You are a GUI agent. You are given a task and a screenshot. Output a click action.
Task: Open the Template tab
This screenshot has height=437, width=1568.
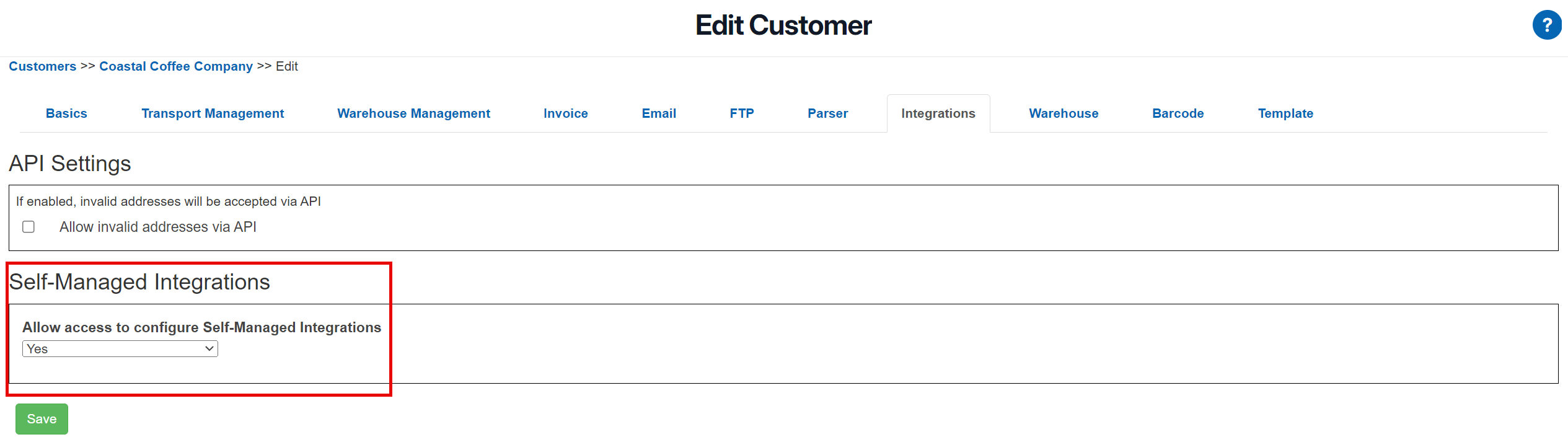[x=1285, y=113]
